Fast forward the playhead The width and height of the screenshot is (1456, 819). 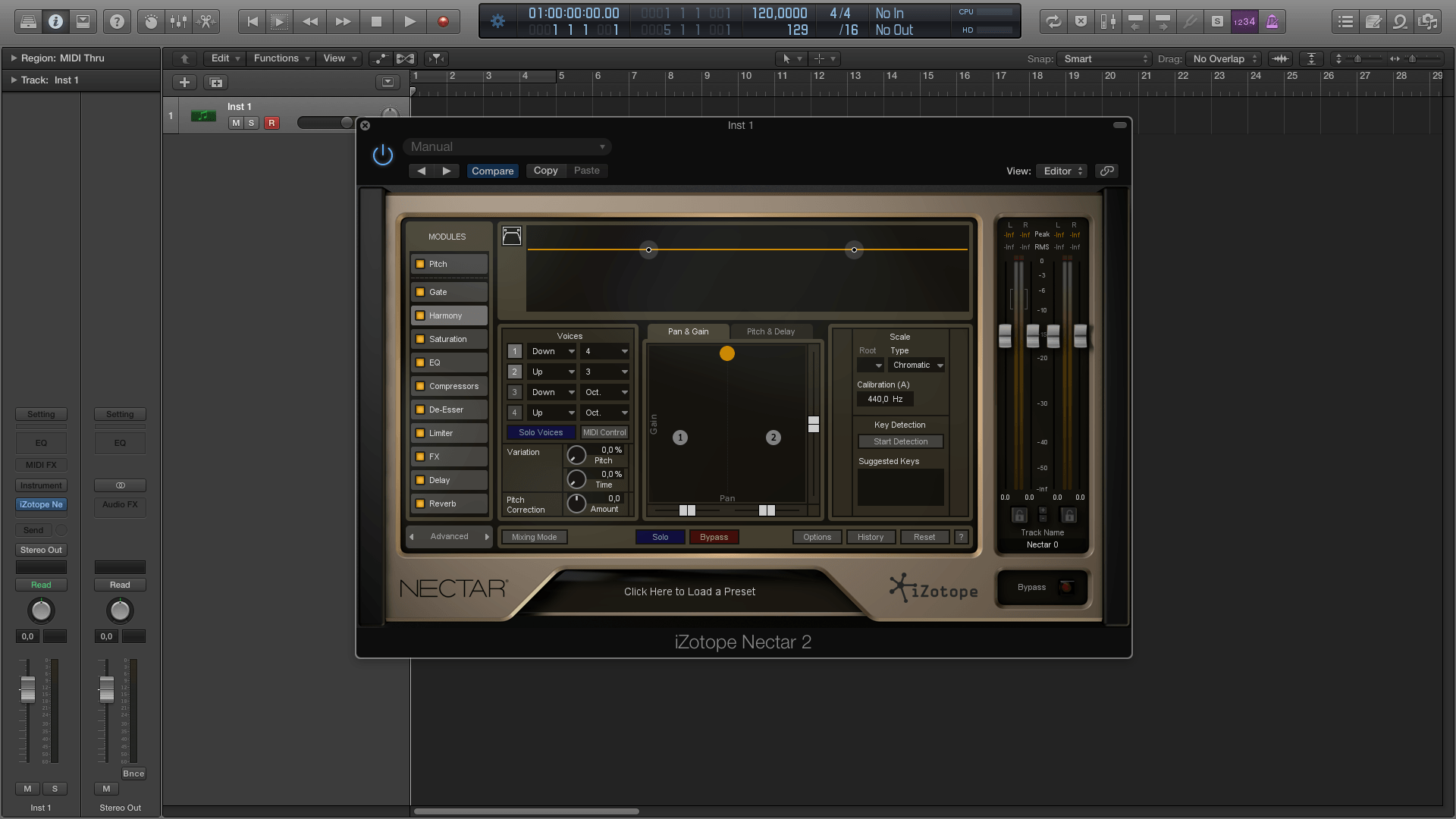343,22
